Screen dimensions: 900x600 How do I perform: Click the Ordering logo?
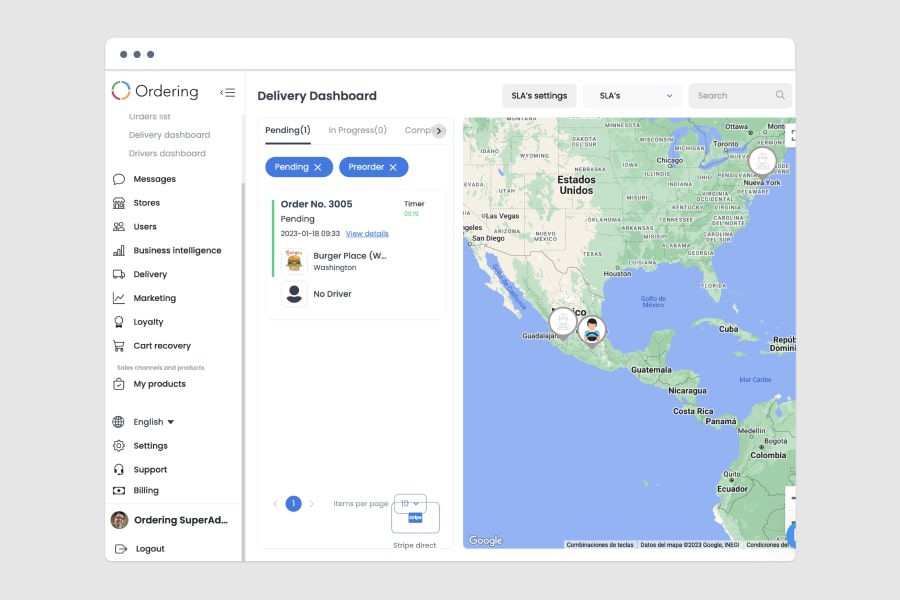(x=155, y=91)
